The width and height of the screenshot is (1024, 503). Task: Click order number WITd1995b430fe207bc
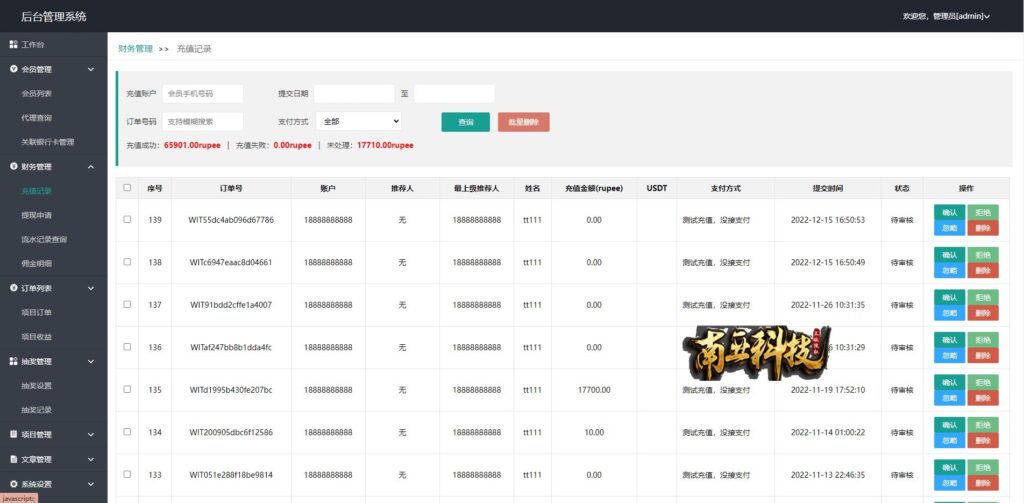click(x=231, y=390)
